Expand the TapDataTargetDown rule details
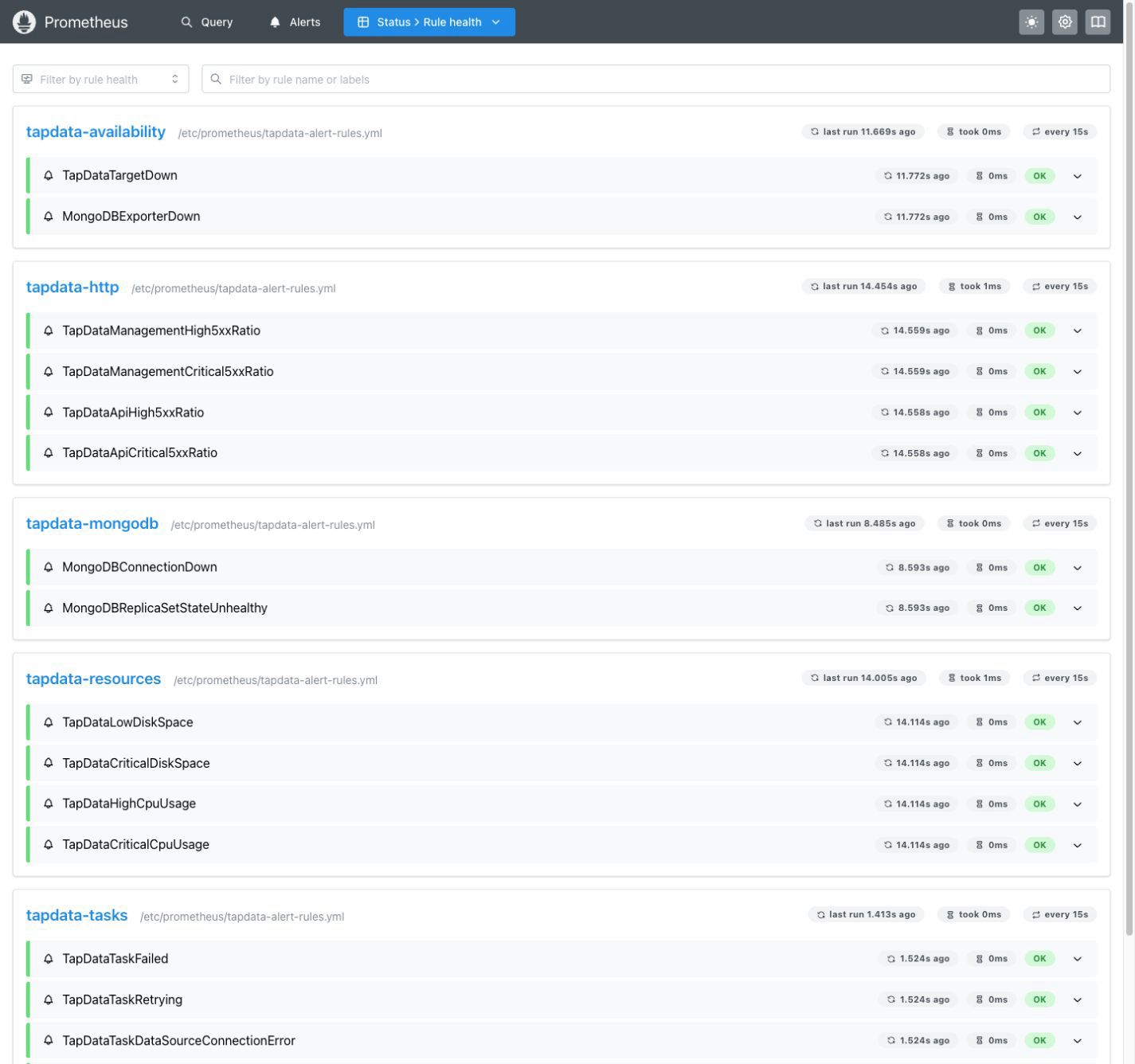The image size is (1135, 1064). (1078, 176)
